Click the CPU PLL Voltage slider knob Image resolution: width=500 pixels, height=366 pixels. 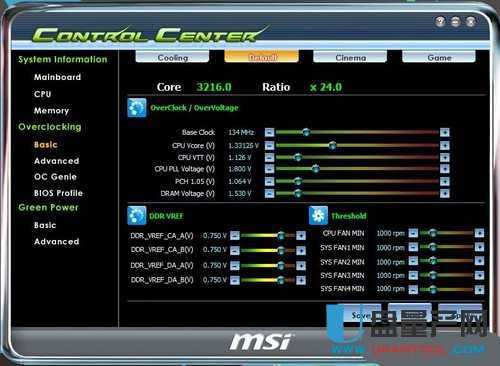(x=315, y=169)
